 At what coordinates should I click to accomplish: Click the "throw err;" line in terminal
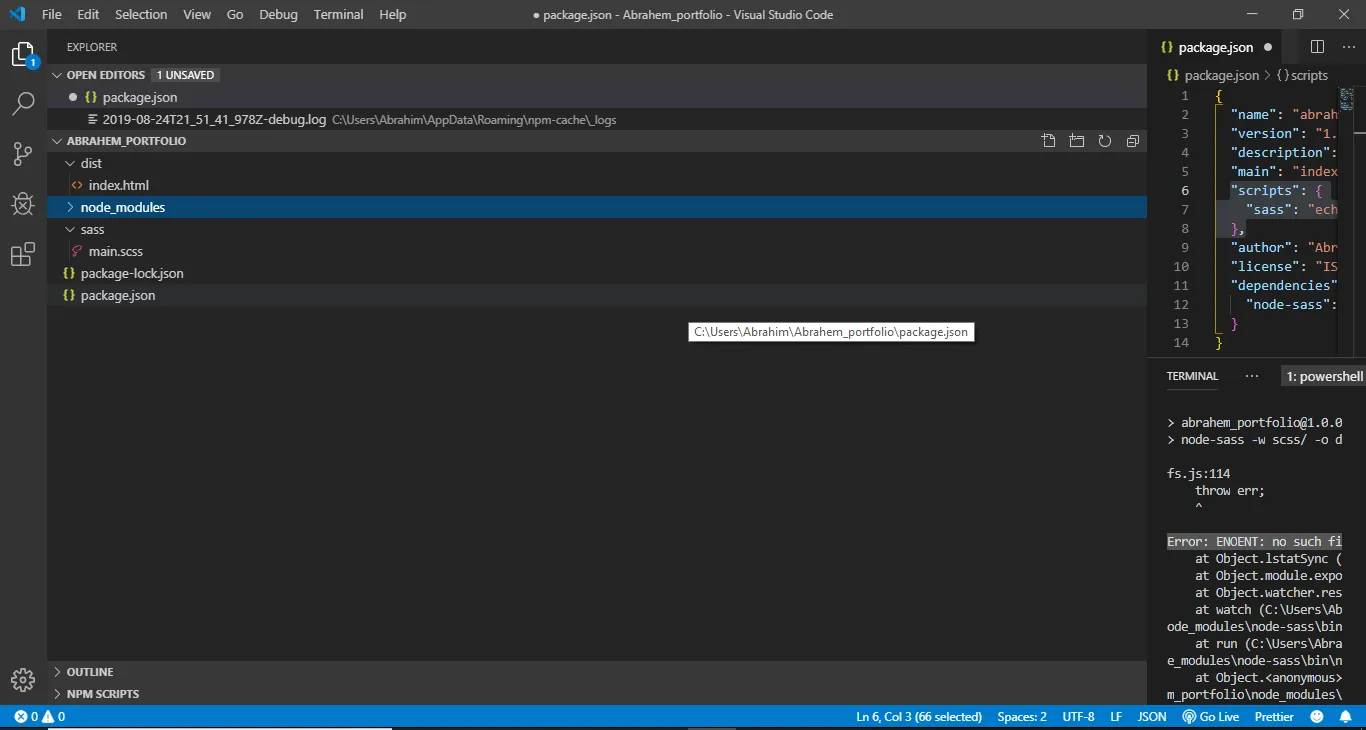[1230, 490]
